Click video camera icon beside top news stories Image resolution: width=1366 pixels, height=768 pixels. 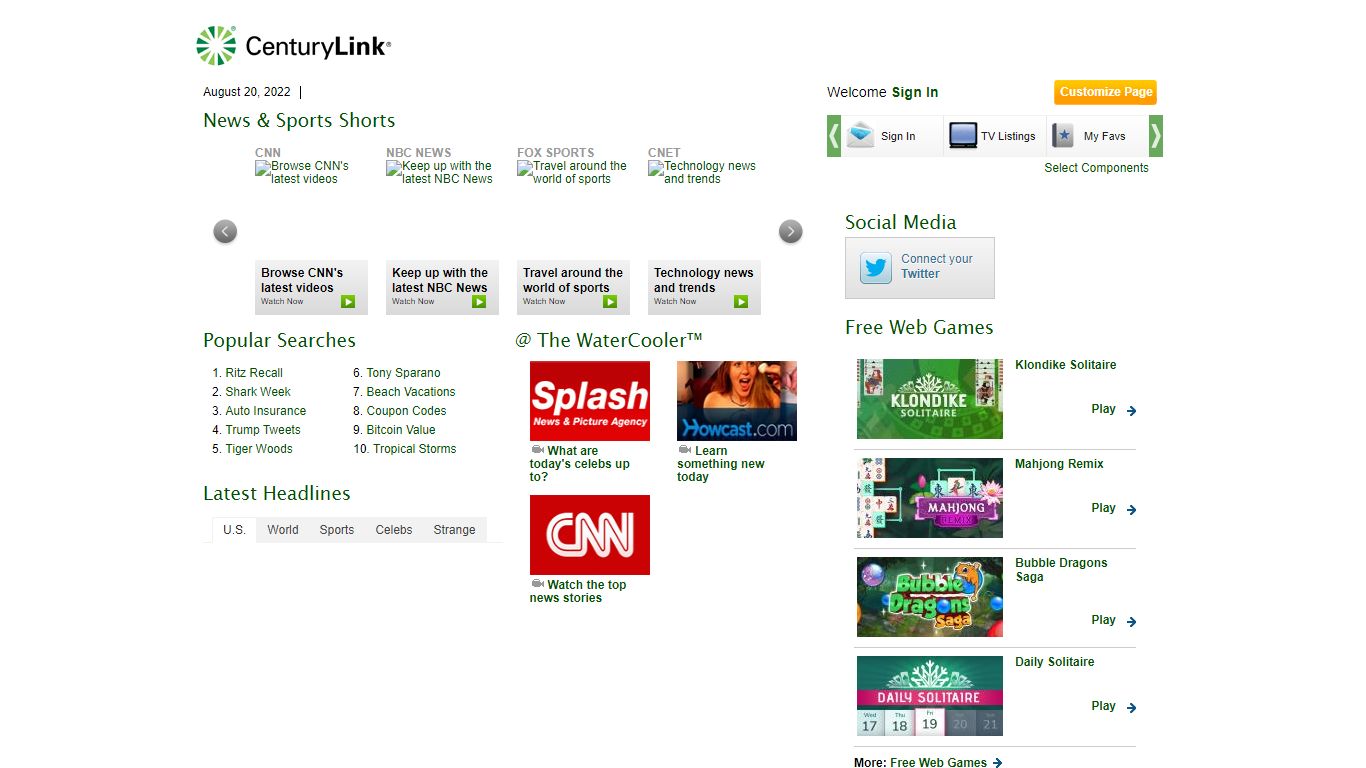537,584
